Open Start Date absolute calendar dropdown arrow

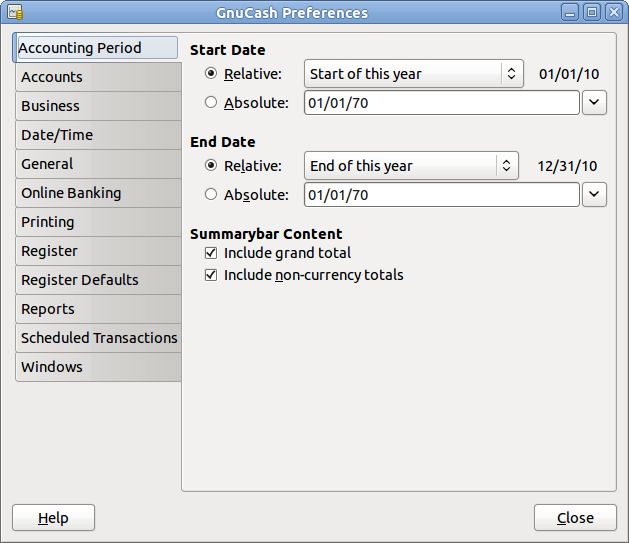pyautogui.click(x=594, y=103)
